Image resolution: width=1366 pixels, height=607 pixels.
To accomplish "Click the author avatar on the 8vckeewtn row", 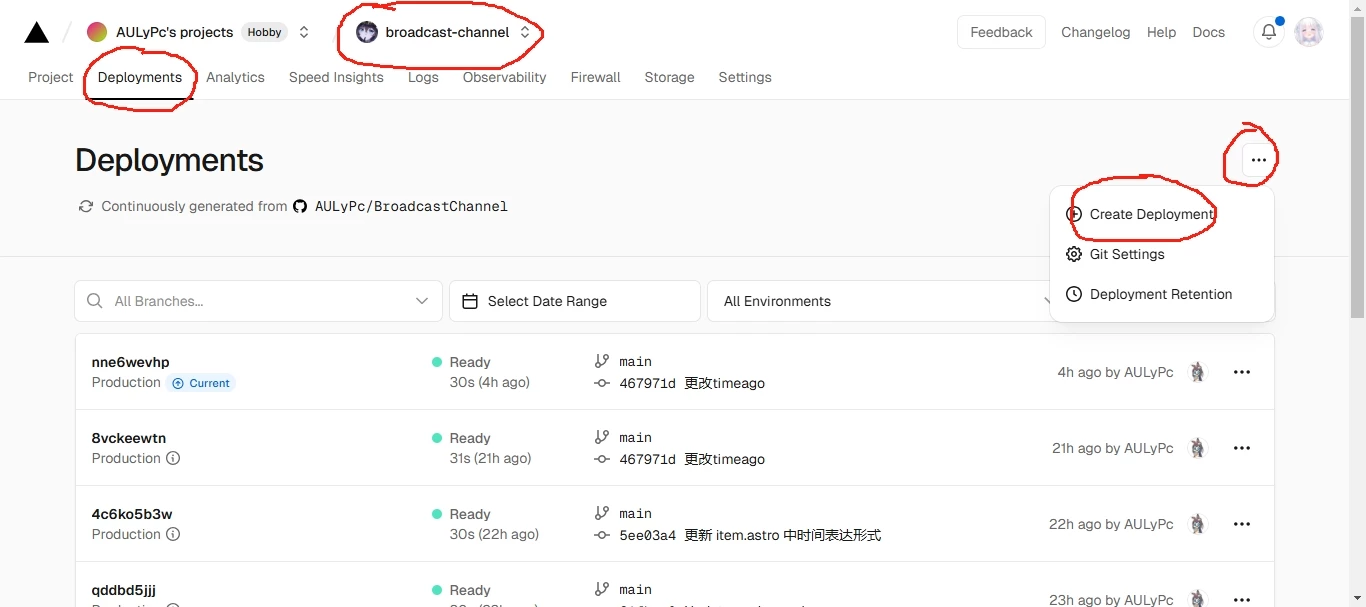I will pos(1197,448).
